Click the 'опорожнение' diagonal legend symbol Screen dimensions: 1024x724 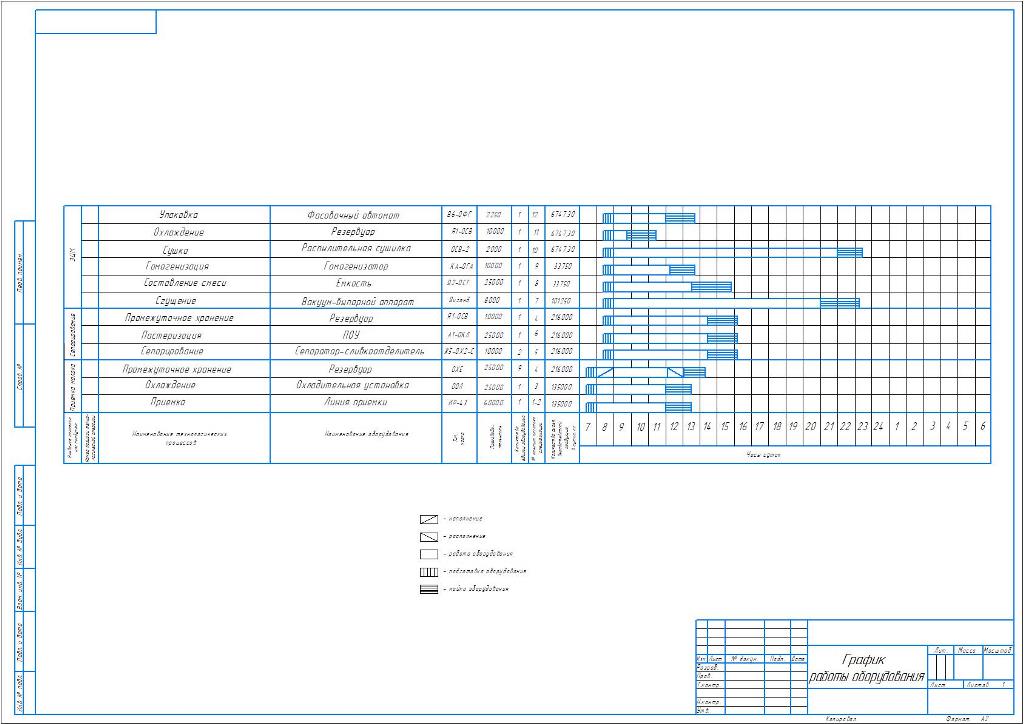(428, 537)
